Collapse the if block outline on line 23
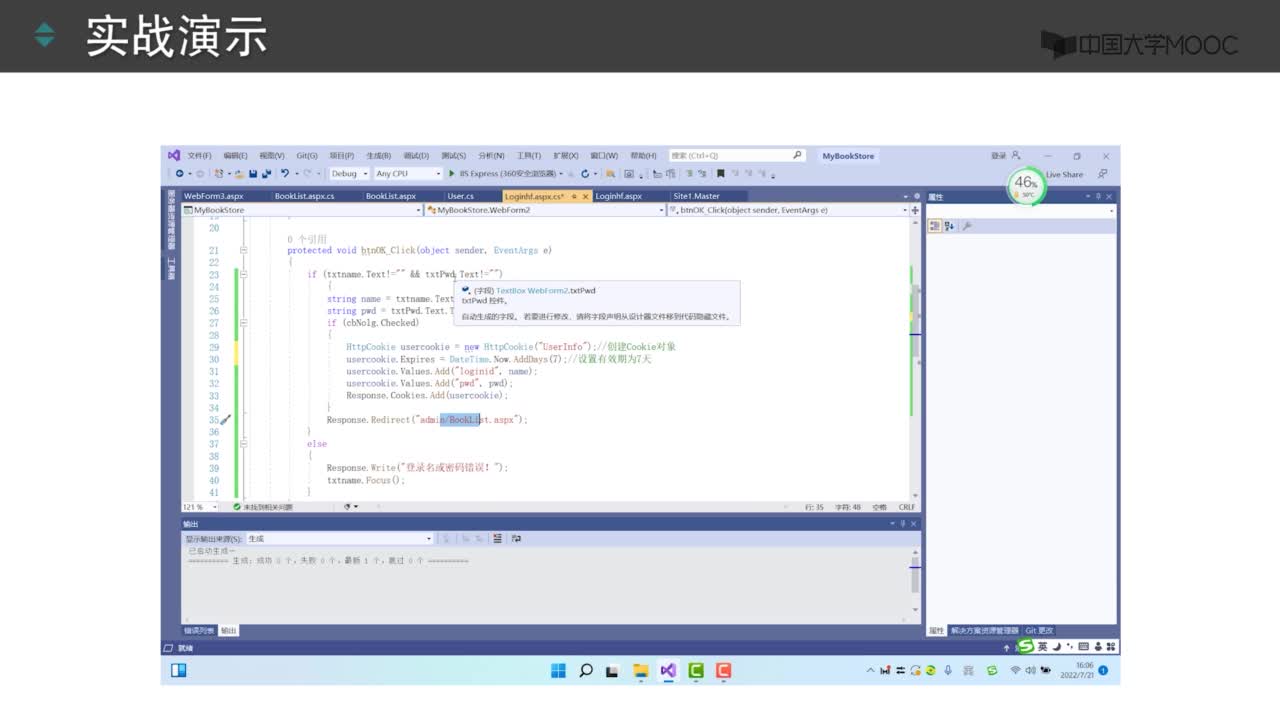The width and height of the screenshot is (1280, 720). (245, 275)
